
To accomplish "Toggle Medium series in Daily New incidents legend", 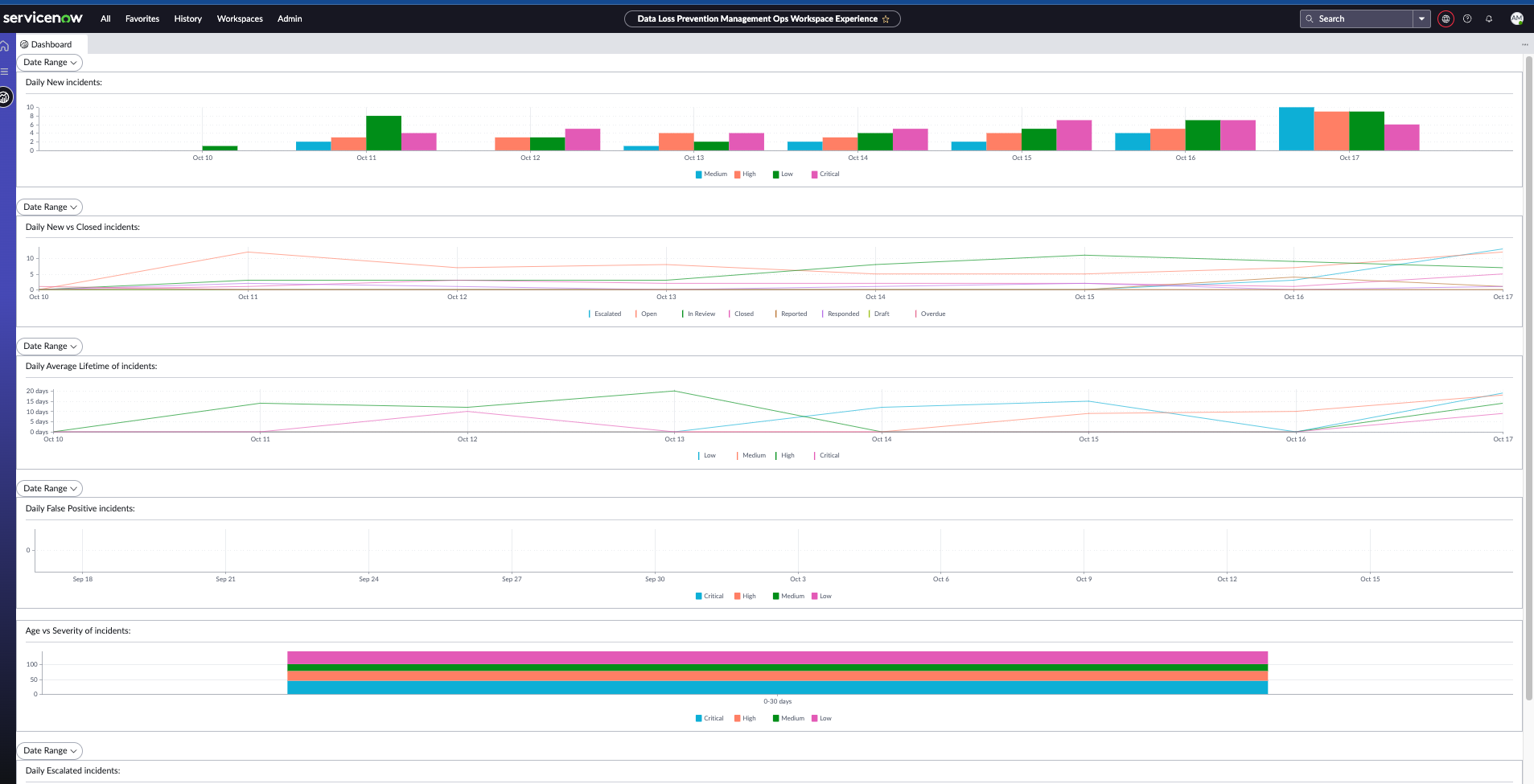I will coord(711,174).
